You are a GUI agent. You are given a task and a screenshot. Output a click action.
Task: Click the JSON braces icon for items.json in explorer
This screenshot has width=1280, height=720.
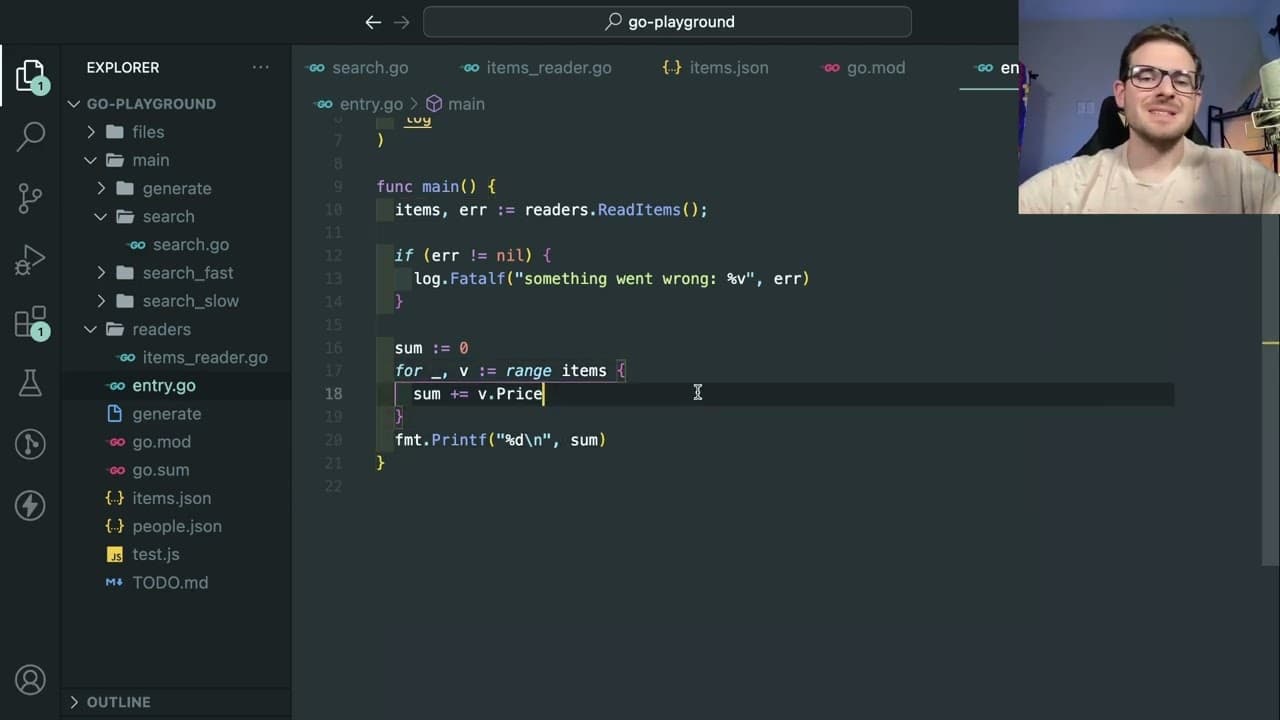(115, 498)
